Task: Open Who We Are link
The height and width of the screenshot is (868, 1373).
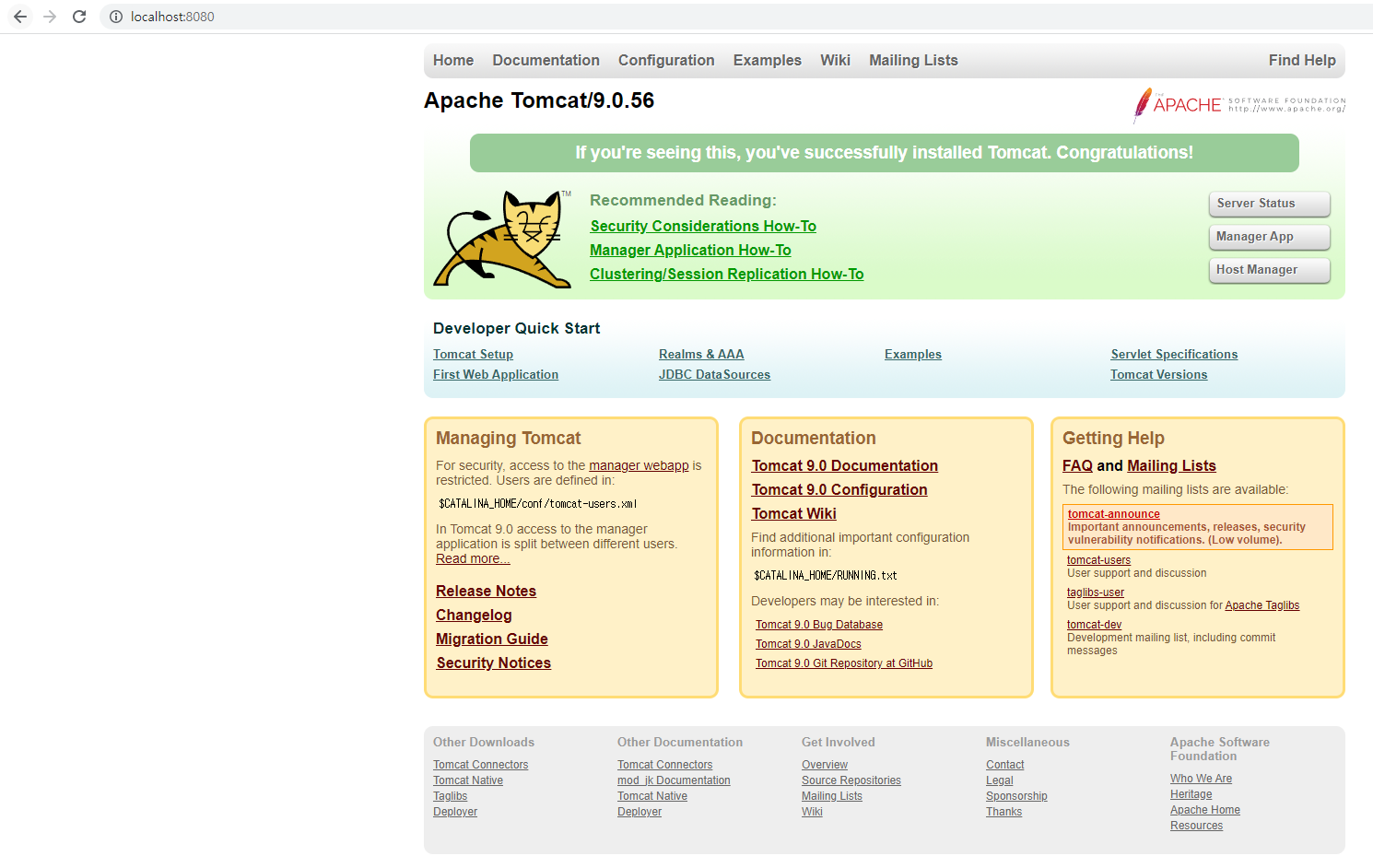Action: pos(1201,779)
